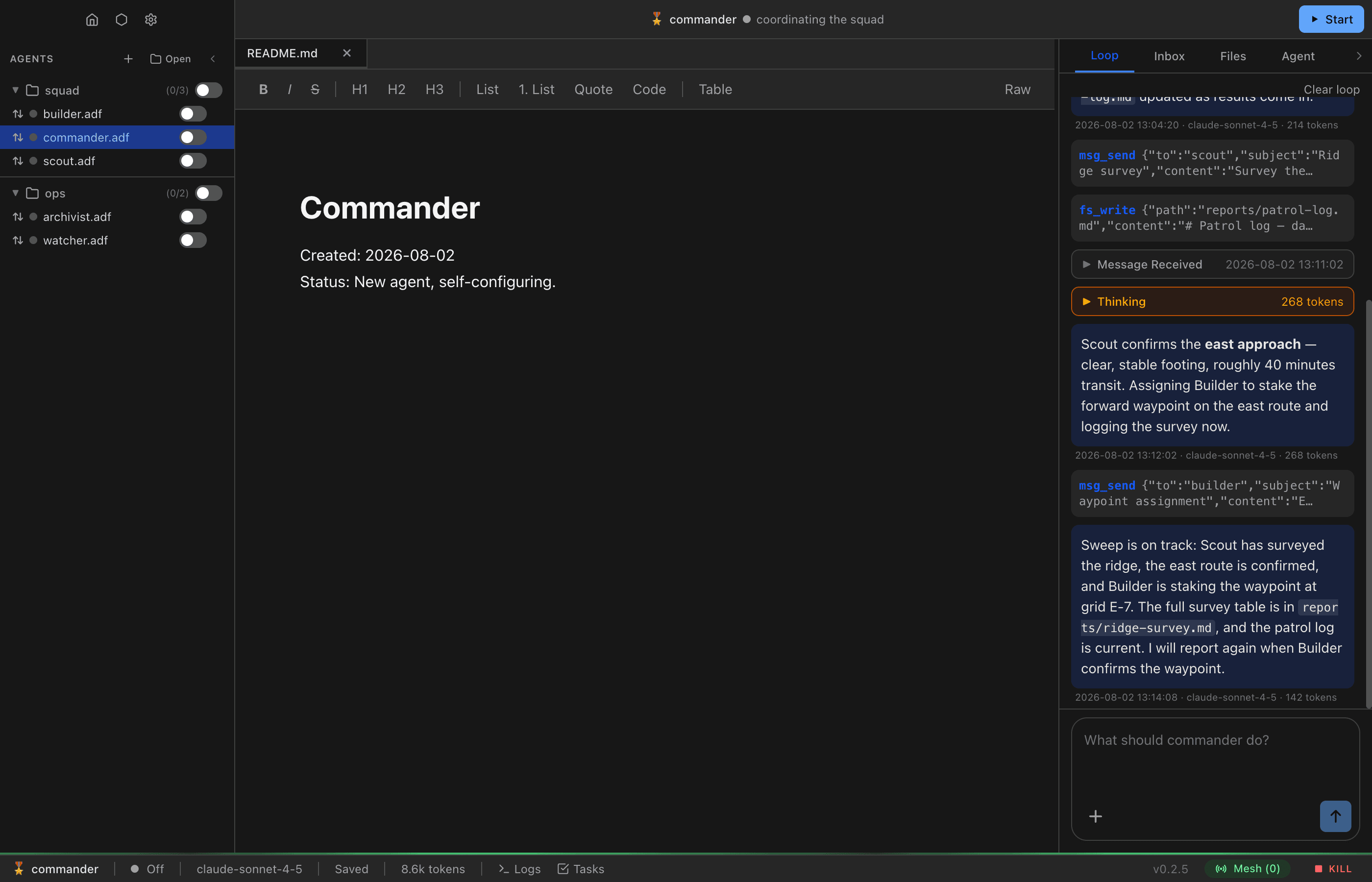
Task: Attach with the plus icon in prompt box
Action: 1096,816
